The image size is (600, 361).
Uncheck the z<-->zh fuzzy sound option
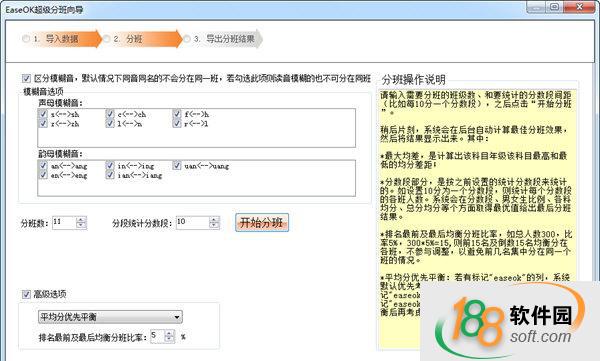pos(43,114)
